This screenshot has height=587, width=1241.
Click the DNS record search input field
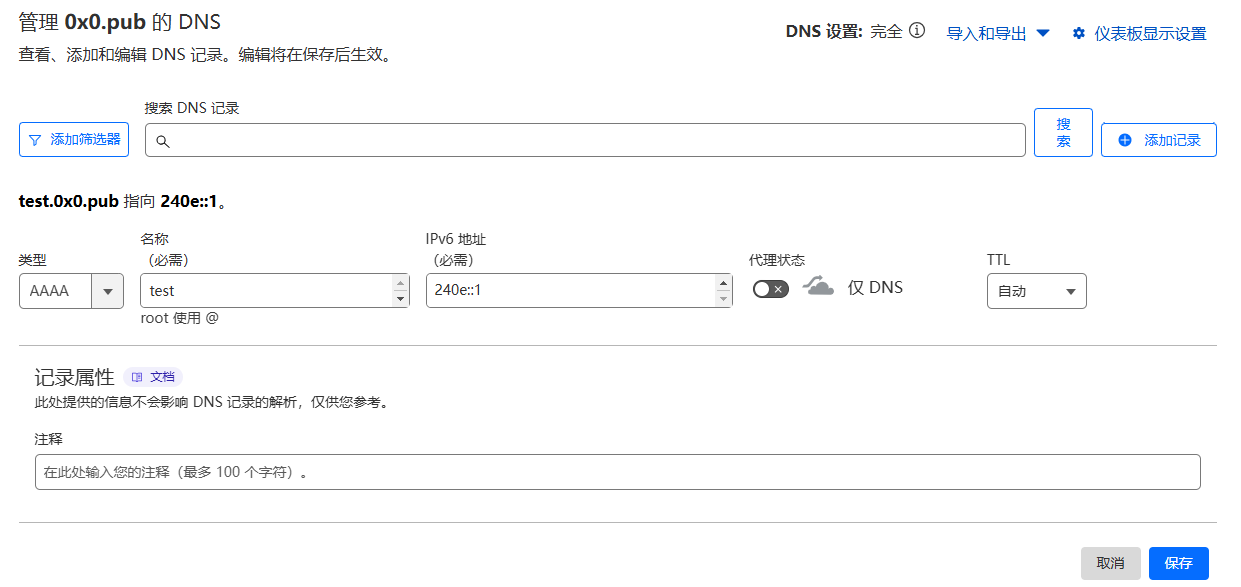[x=585, y=140]
